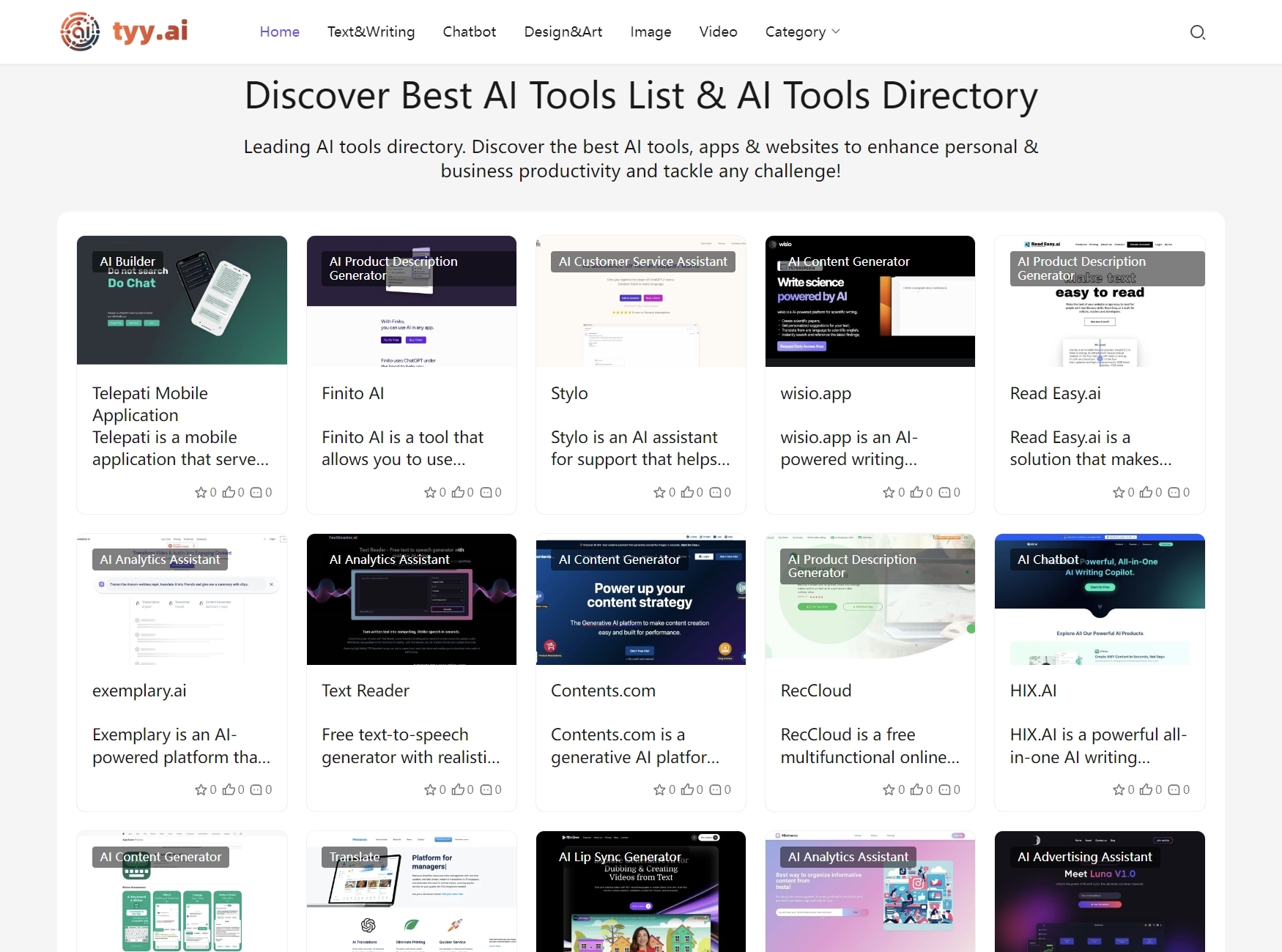
Task: Go to the Chatbot section
Action: tap(469, 32)
